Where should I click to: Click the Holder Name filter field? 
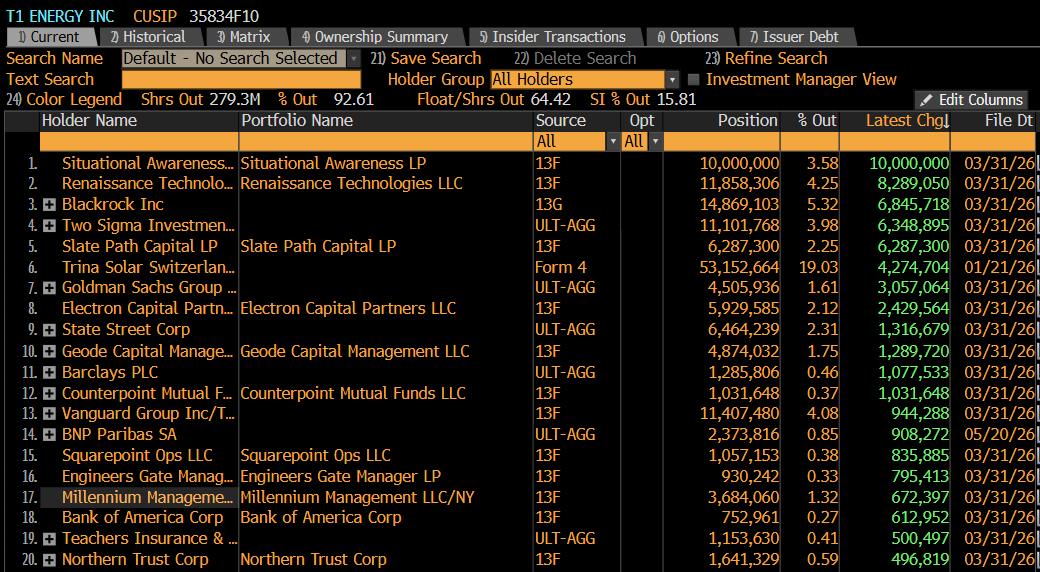[x=139, y=141]
